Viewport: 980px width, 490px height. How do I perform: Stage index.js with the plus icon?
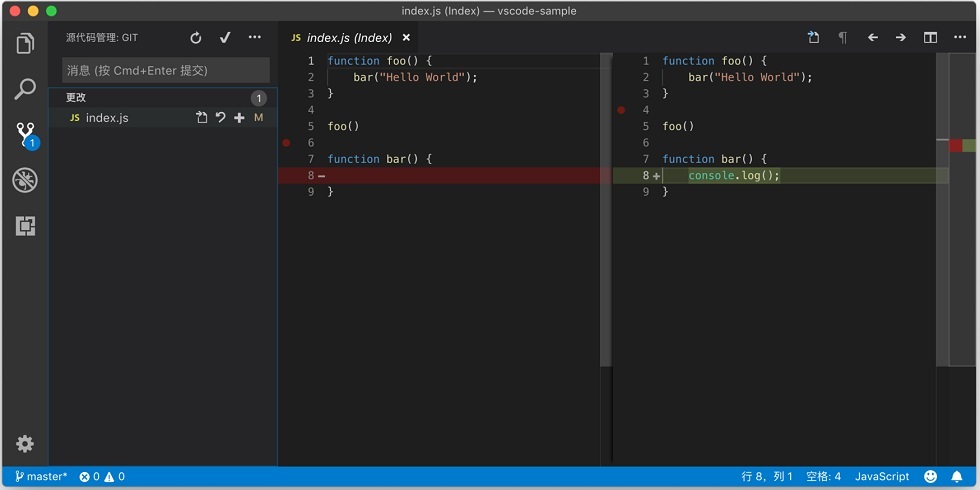point(239,118)
